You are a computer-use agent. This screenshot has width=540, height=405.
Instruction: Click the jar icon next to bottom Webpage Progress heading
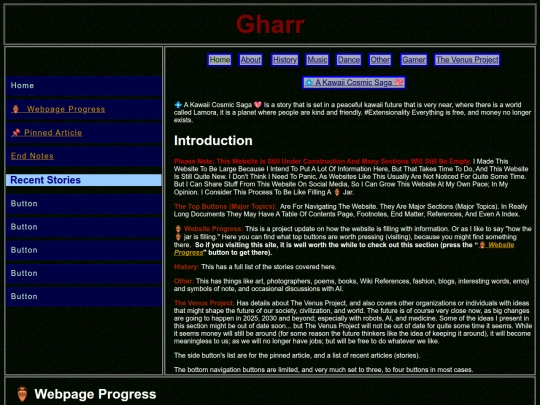click(x=22, y=394)
